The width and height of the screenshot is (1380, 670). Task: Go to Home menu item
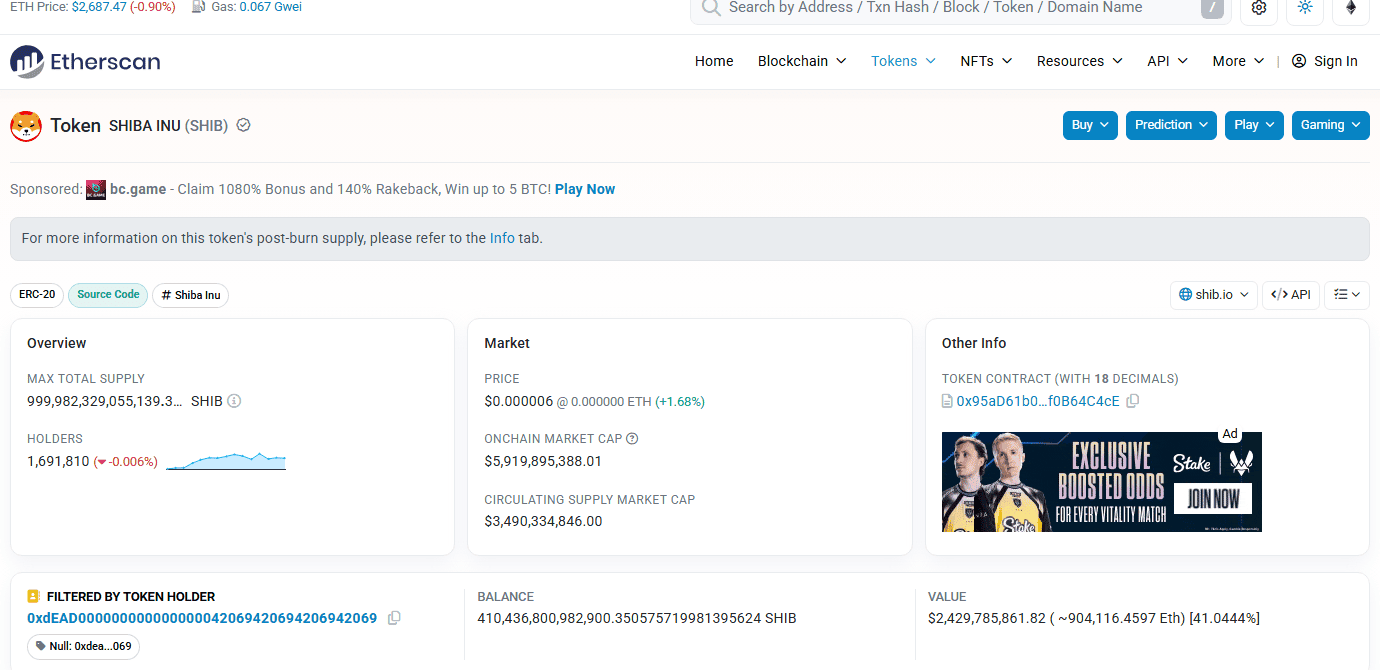(x=714, y=61)
